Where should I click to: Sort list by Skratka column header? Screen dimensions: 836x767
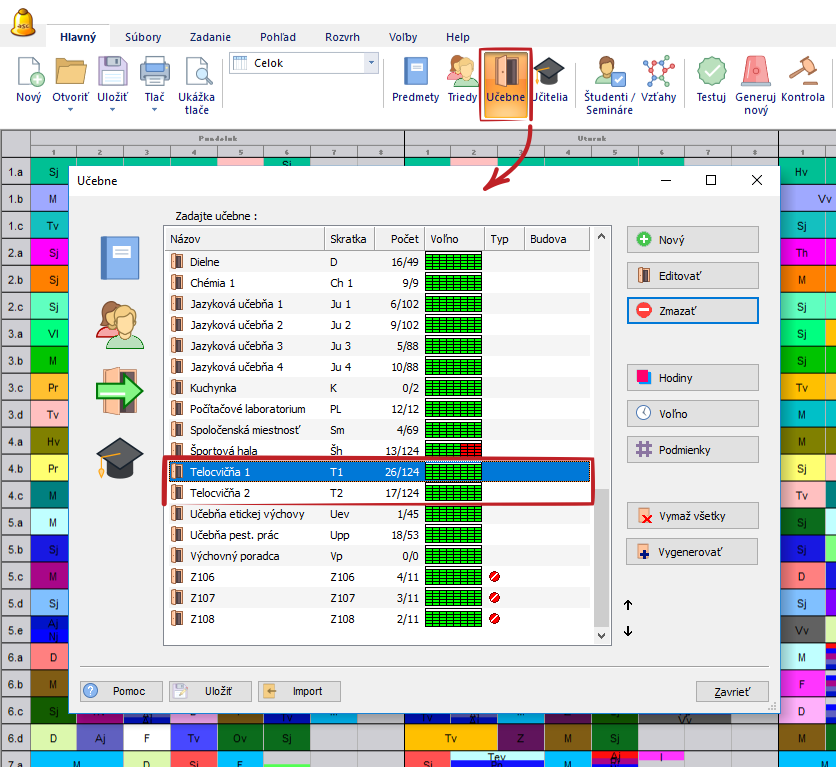click(350, 239)
